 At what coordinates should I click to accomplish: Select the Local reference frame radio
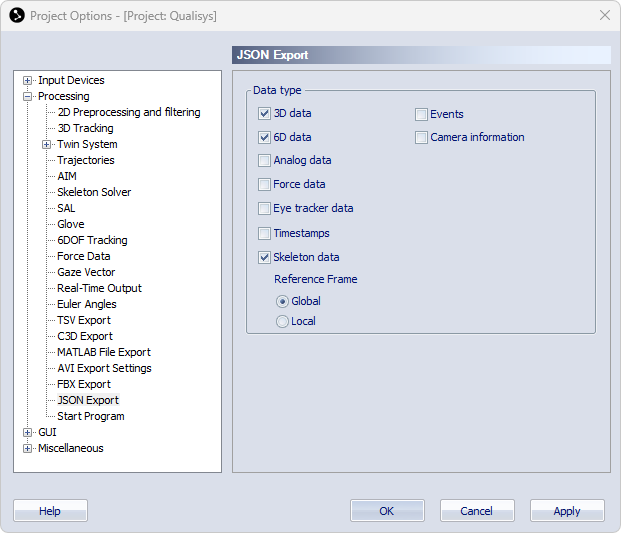pos(282,322)
